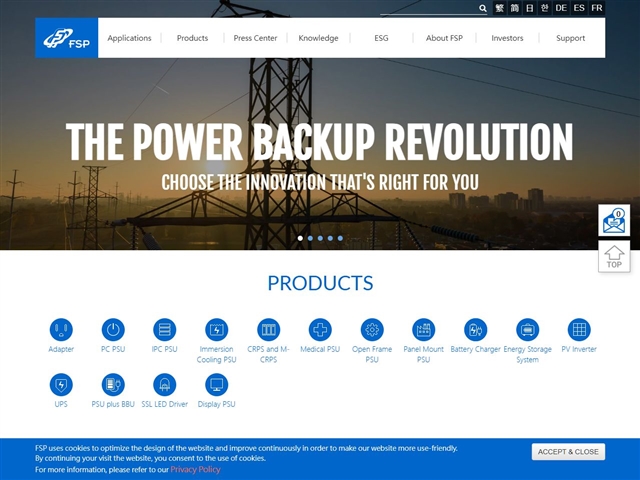640x480 pixels.
Task: Switch language to ES
Action: 579,8
